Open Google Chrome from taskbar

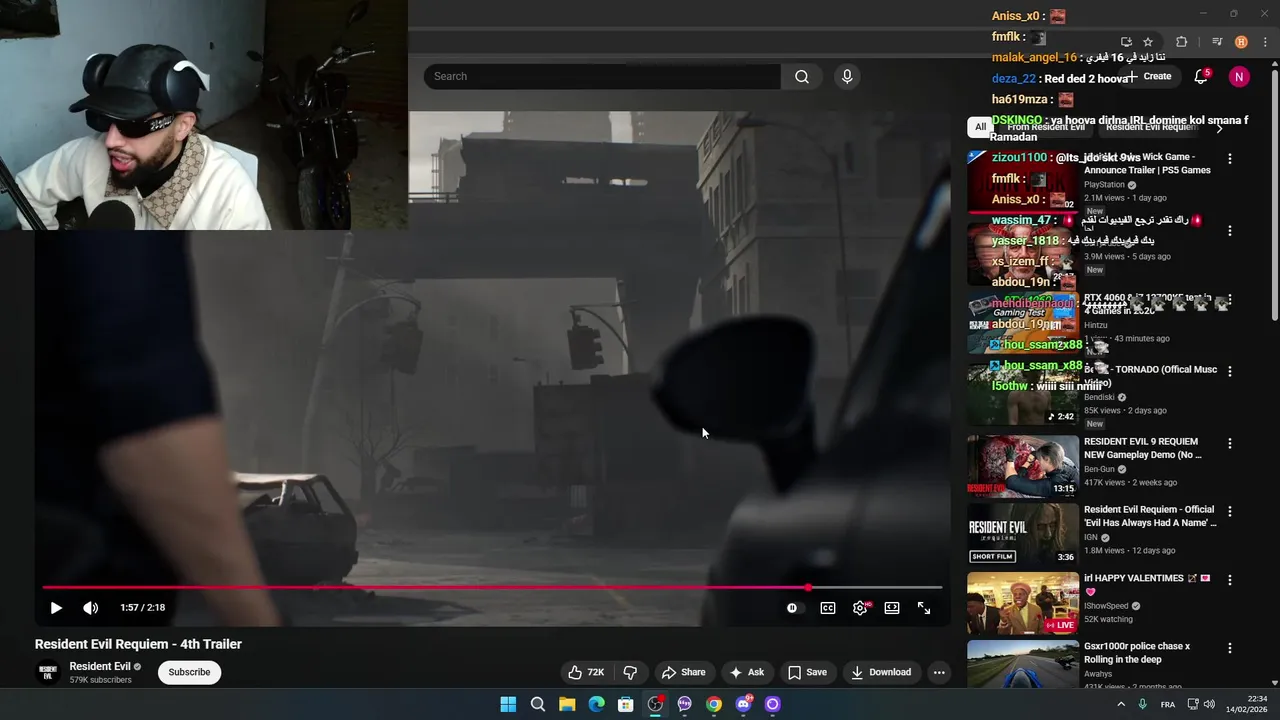coord(713,704)
